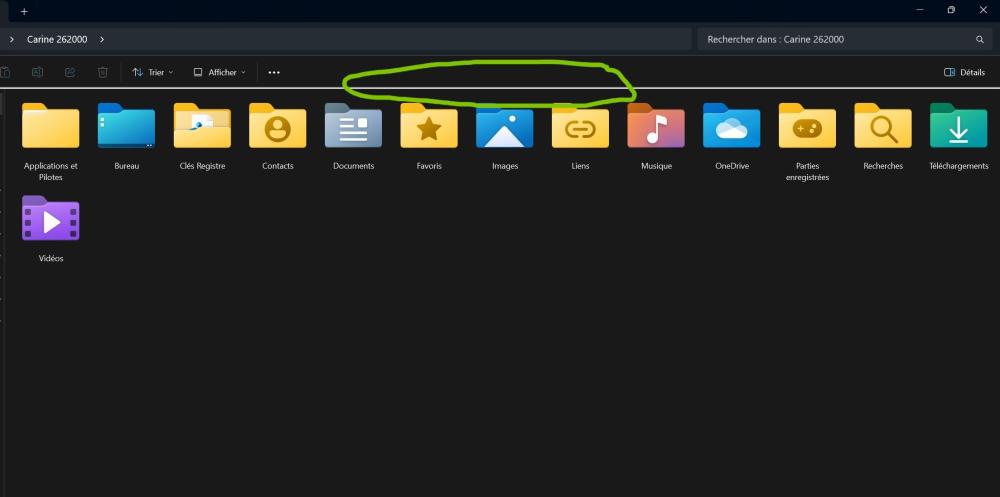Open the Vidéos folder
The height and width of the screenshot is (497, 1000).
(50, 219)
